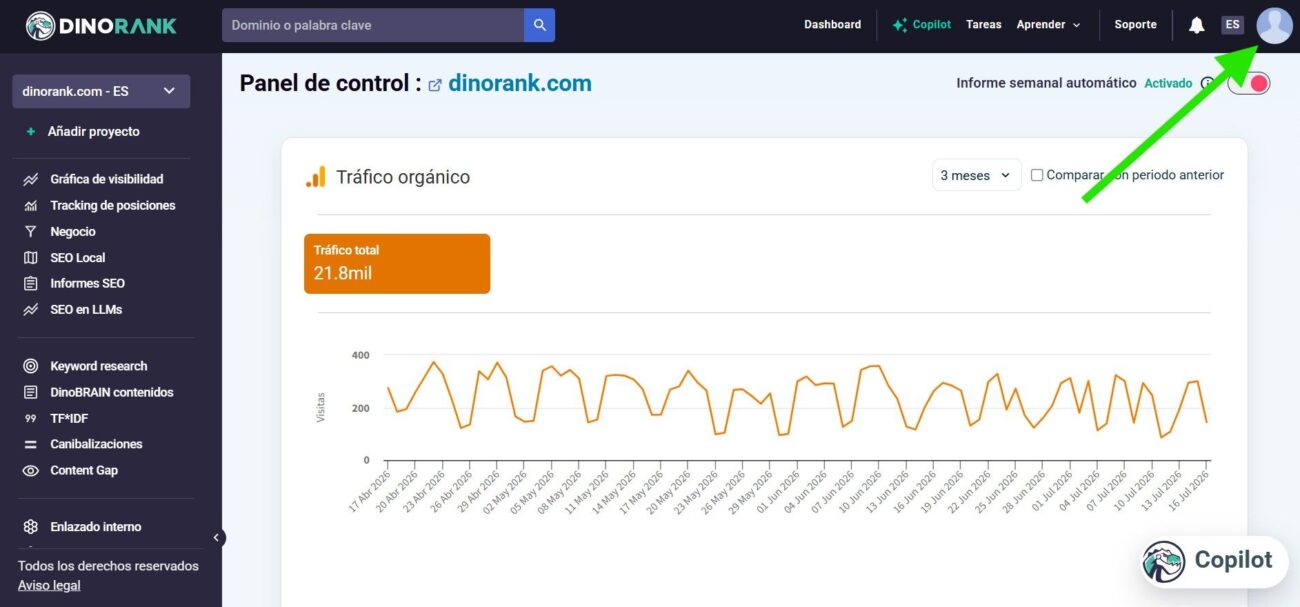Go to Dashboard in top menu
The image size is (1300, 607).
(x=832, y=25)
